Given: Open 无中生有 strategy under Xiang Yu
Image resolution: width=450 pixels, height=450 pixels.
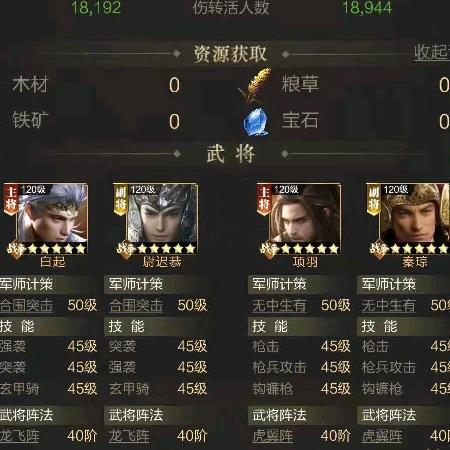Looking at the screenshot, I should click(x=279, y=305).
